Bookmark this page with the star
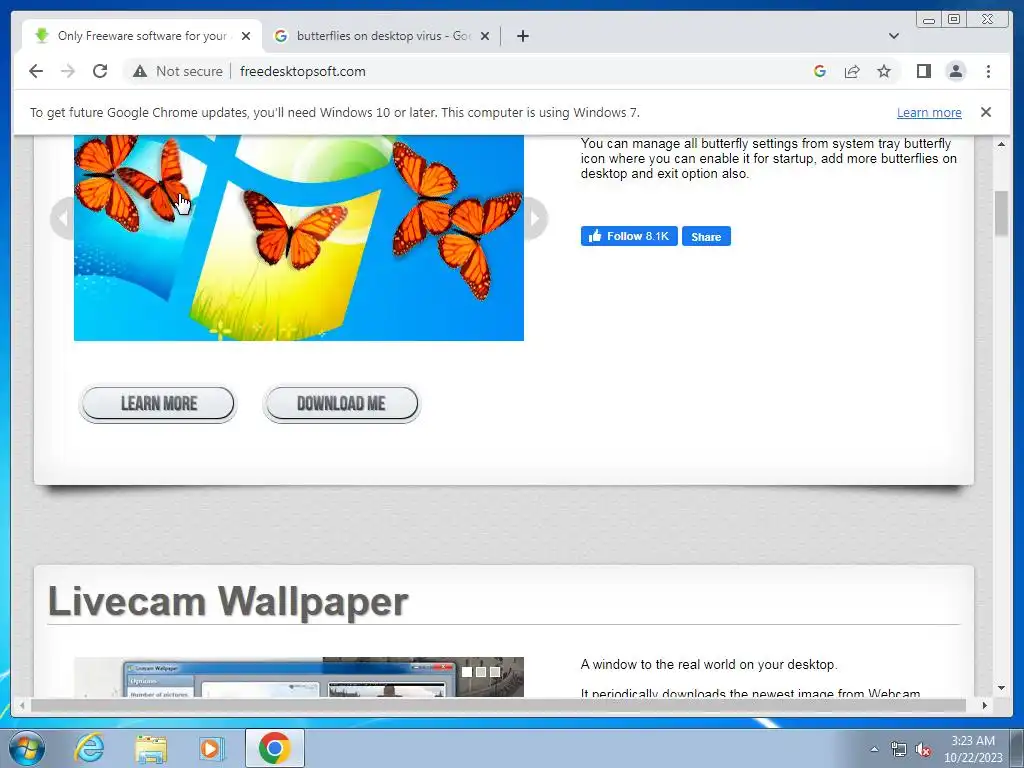This screenshot has height=768, width=1024. 884,71
